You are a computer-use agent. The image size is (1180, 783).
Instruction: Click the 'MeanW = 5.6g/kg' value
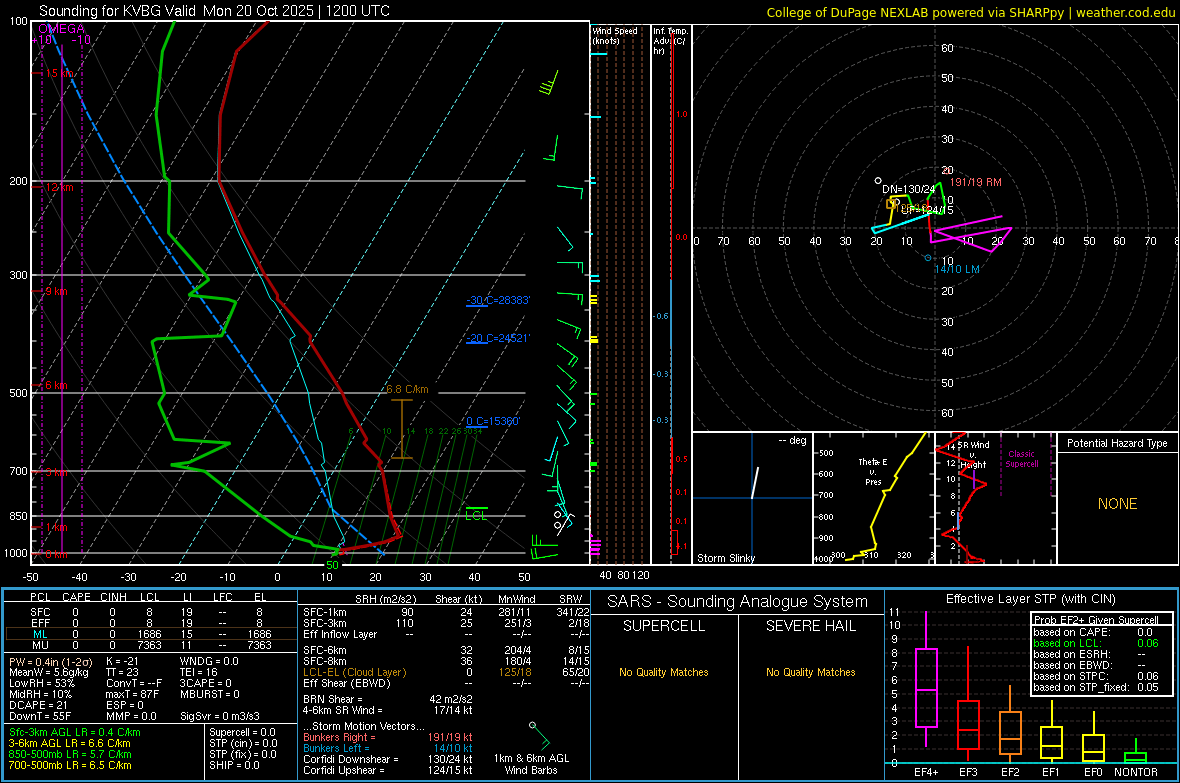coord(48,672)
